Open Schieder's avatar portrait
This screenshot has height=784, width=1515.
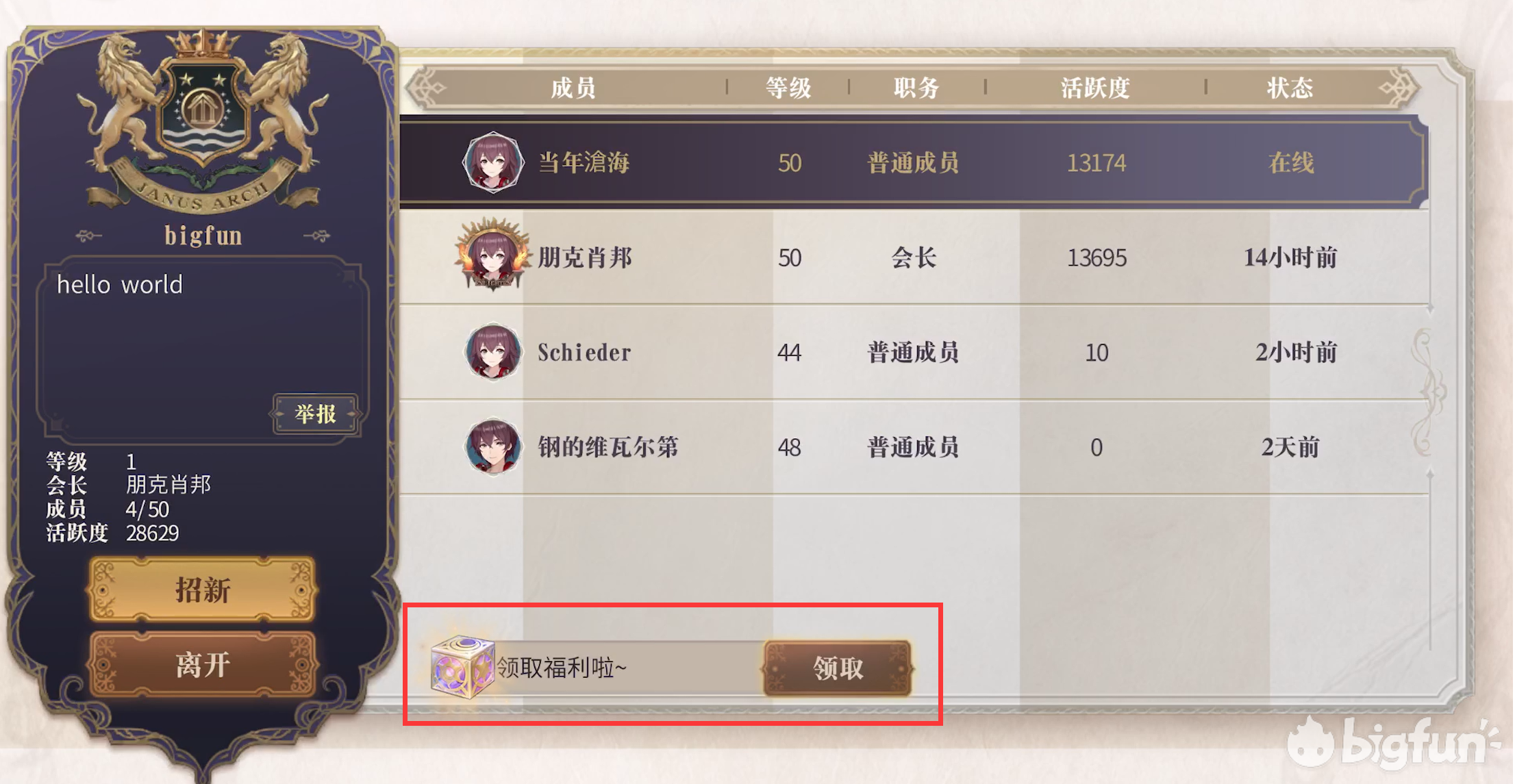tap(493, 351)
